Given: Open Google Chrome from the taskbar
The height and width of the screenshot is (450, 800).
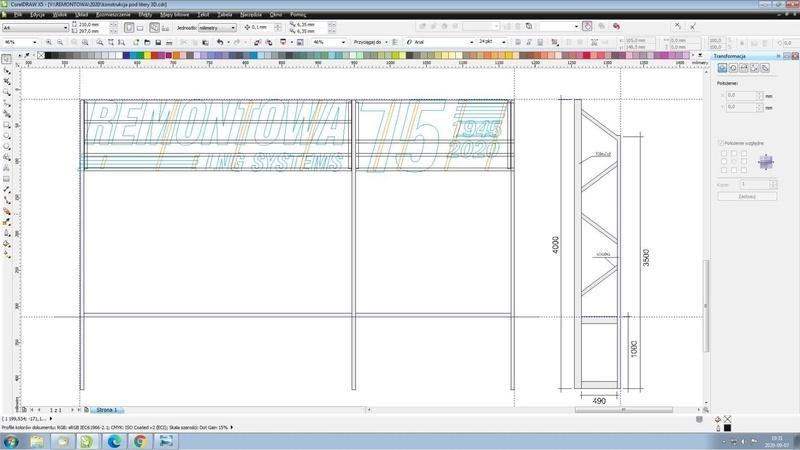Looking at the screenshot, I should tap(139, 439).
